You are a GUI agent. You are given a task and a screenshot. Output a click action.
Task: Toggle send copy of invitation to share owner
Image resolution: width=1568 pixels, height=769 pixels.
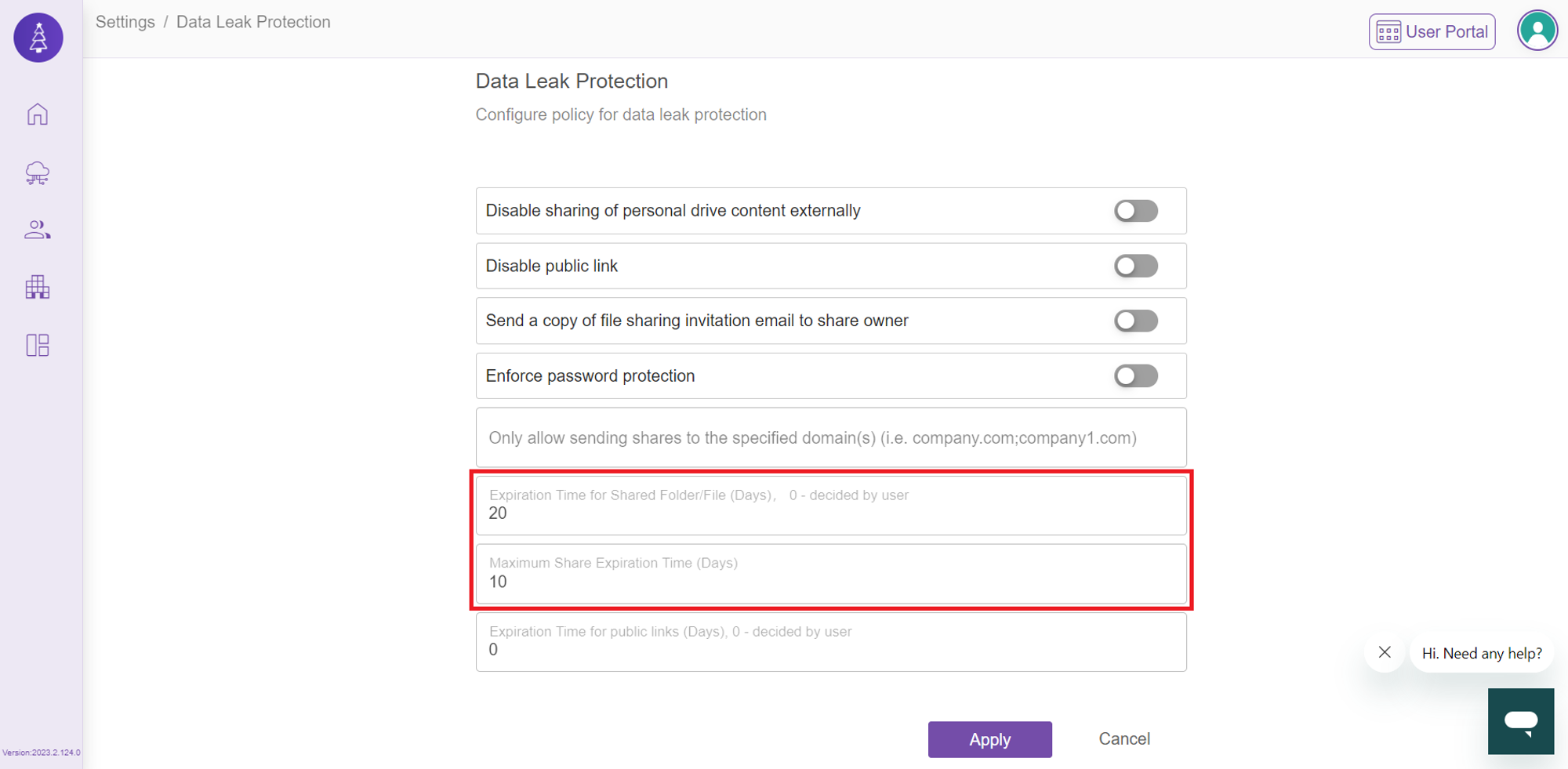coord(1136,321)
